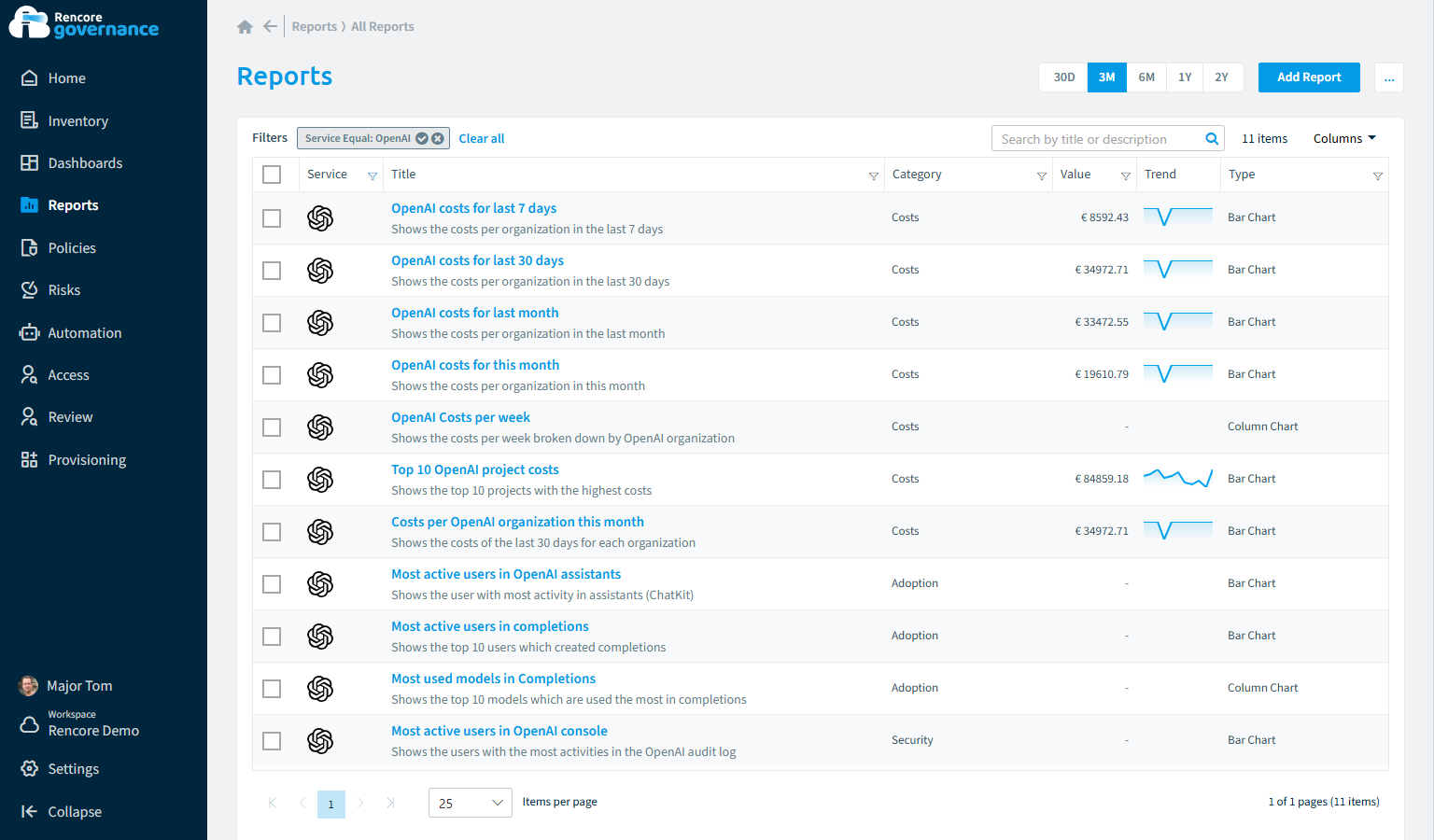Open 'Most active users in OpenAI console' report
This screenshot has height=840, width=1434.
(499, 731)
